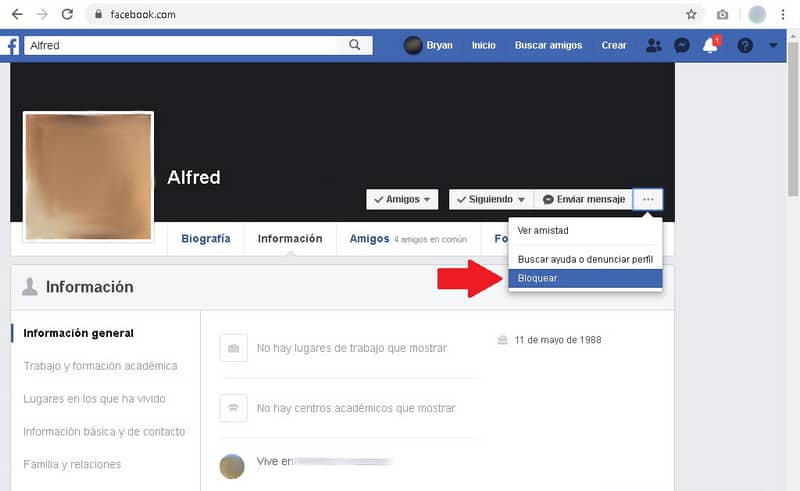800x491 pixels.
Task: Open the notifications bell icon
Action: click(x=711, y=45)
